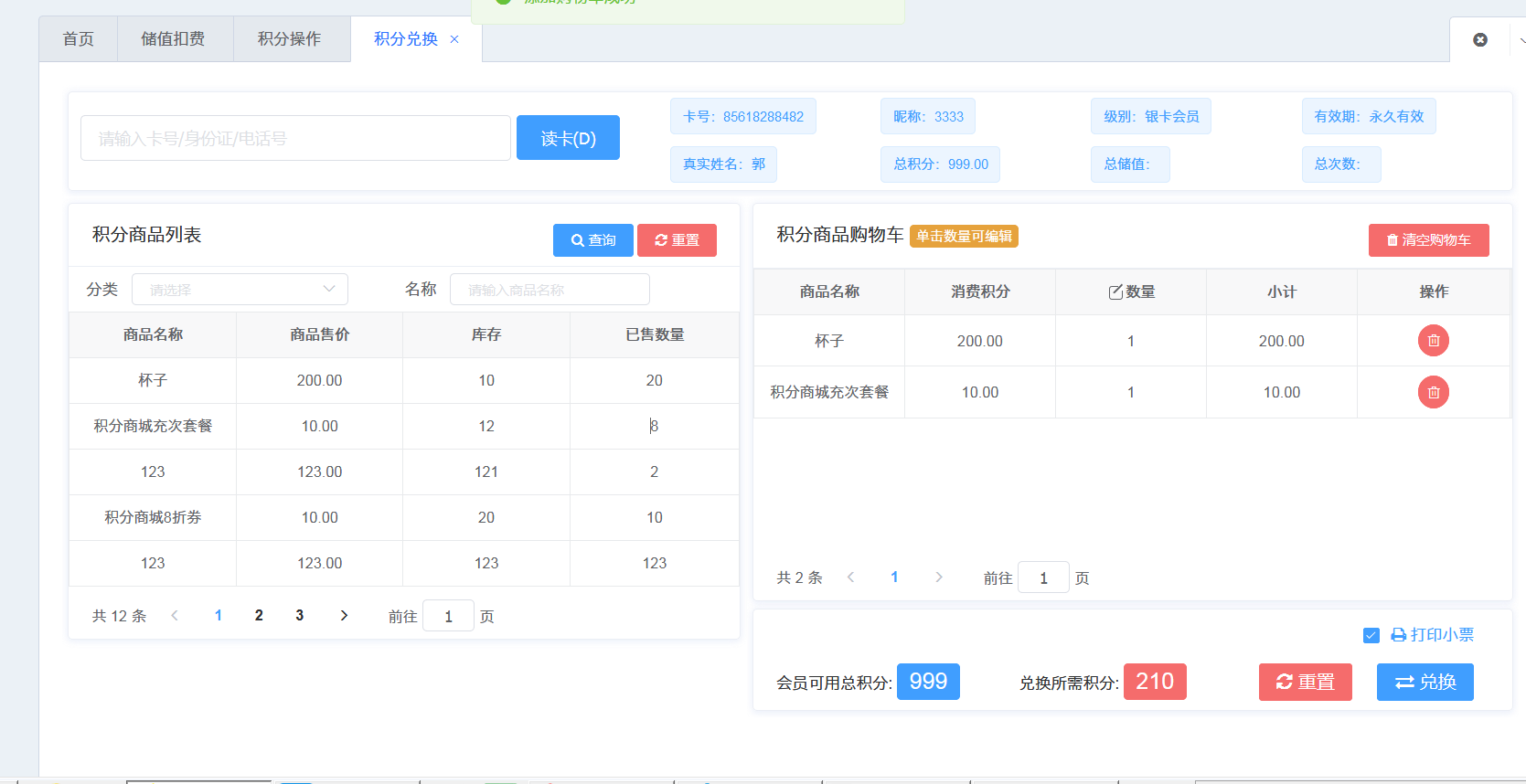Click the 杯子 quantity cell in cart
Screen dimensions: 1526x784
click(1130, 341)
